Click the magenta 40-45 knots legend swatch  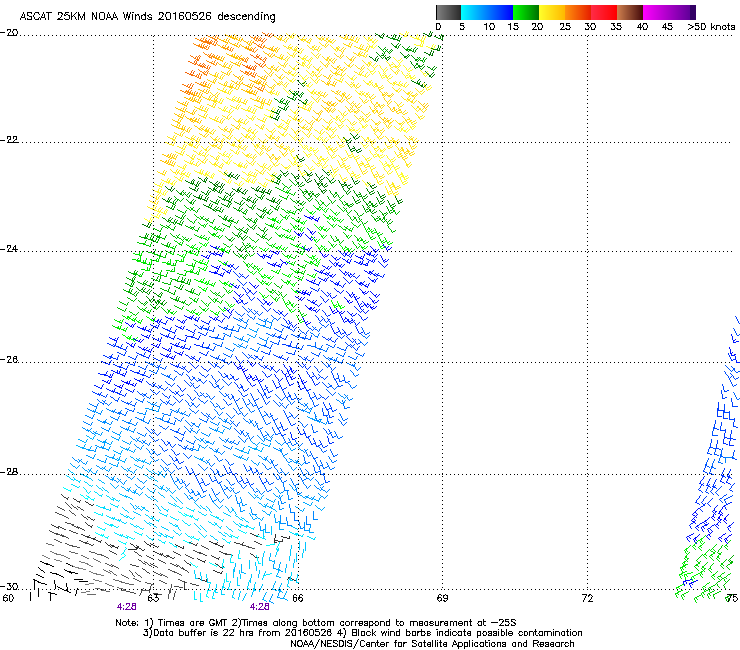(656, 12)
